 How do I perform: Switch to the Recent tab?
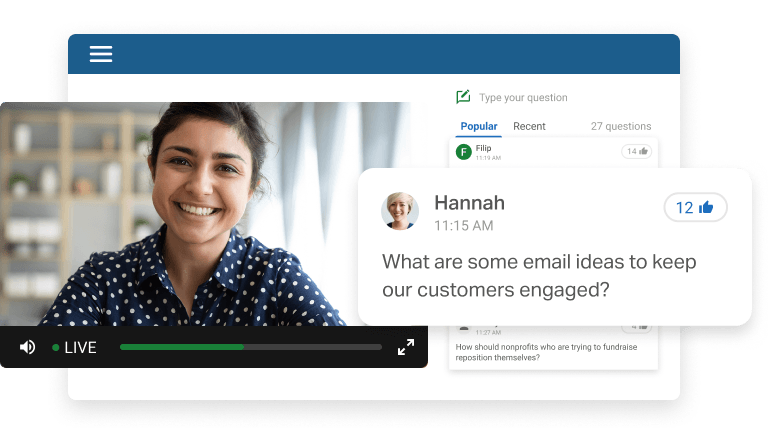[x=529, y=126]
